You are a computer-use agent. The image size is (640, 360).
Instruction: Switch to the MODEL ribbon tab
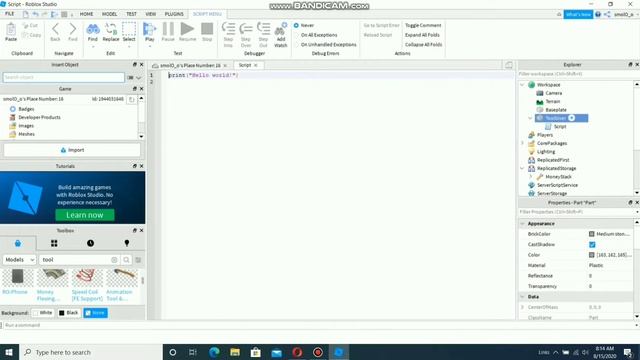pyautogui.click(x=109, y=14)
